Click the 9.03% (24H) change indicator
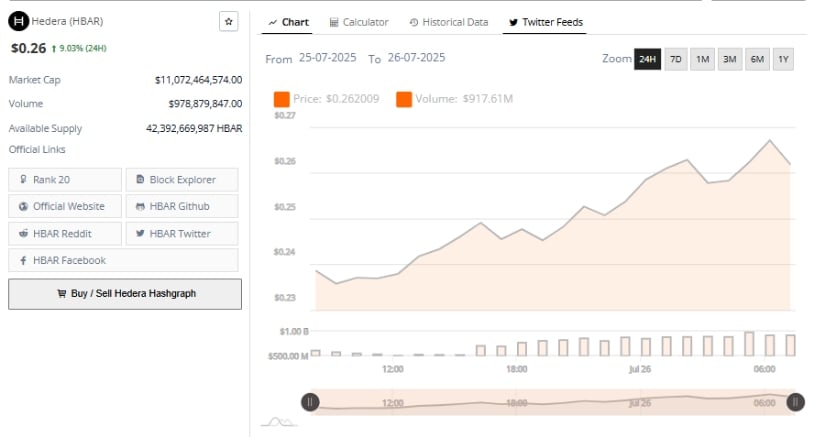Viewport: 825px width, 437px height. [x=79, y=48]
